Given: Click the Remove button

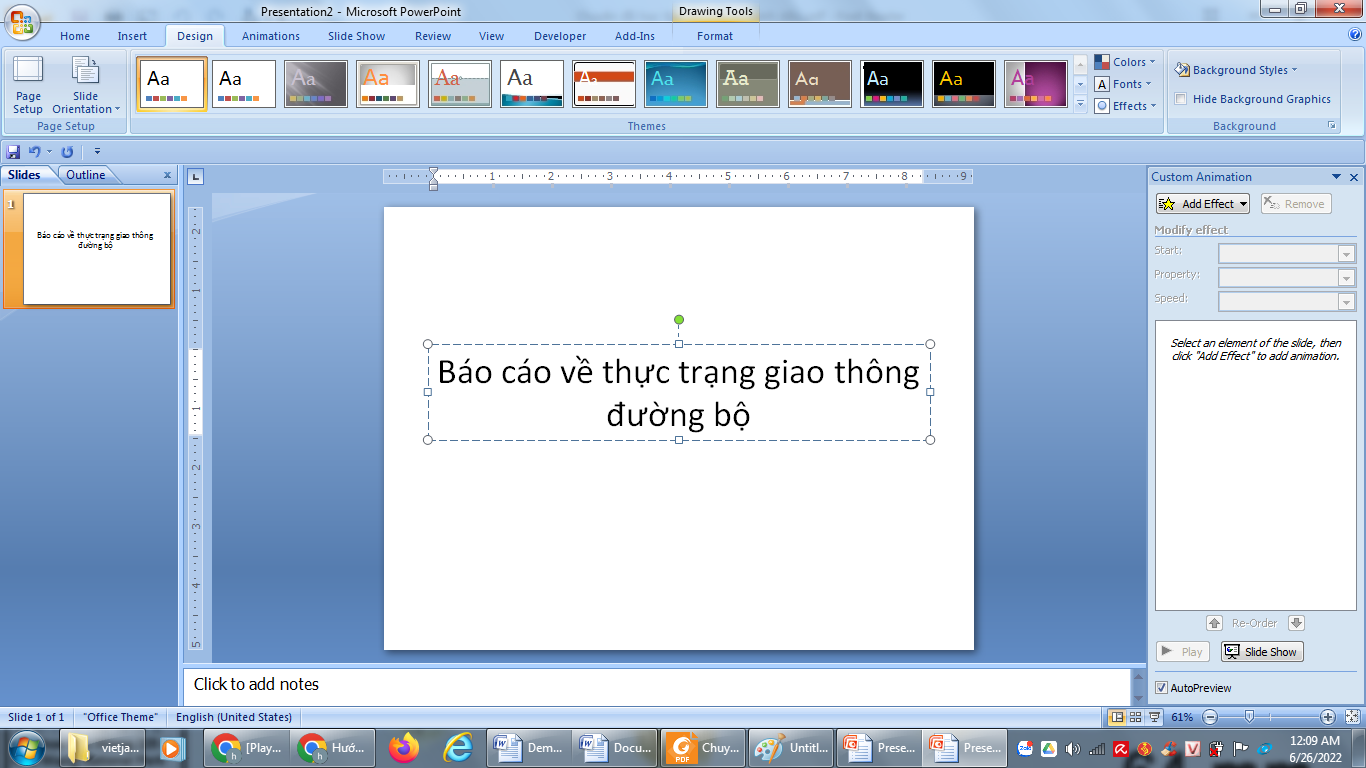Looking at the screenshot, I should coord(1296,204).
